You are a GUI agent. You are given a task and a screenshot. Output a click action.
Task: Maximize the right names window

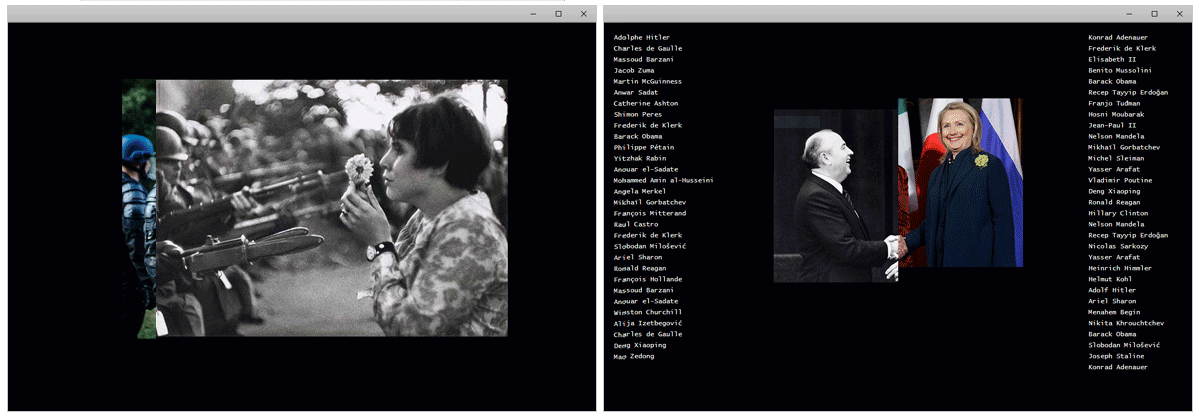click(1154, 13)
